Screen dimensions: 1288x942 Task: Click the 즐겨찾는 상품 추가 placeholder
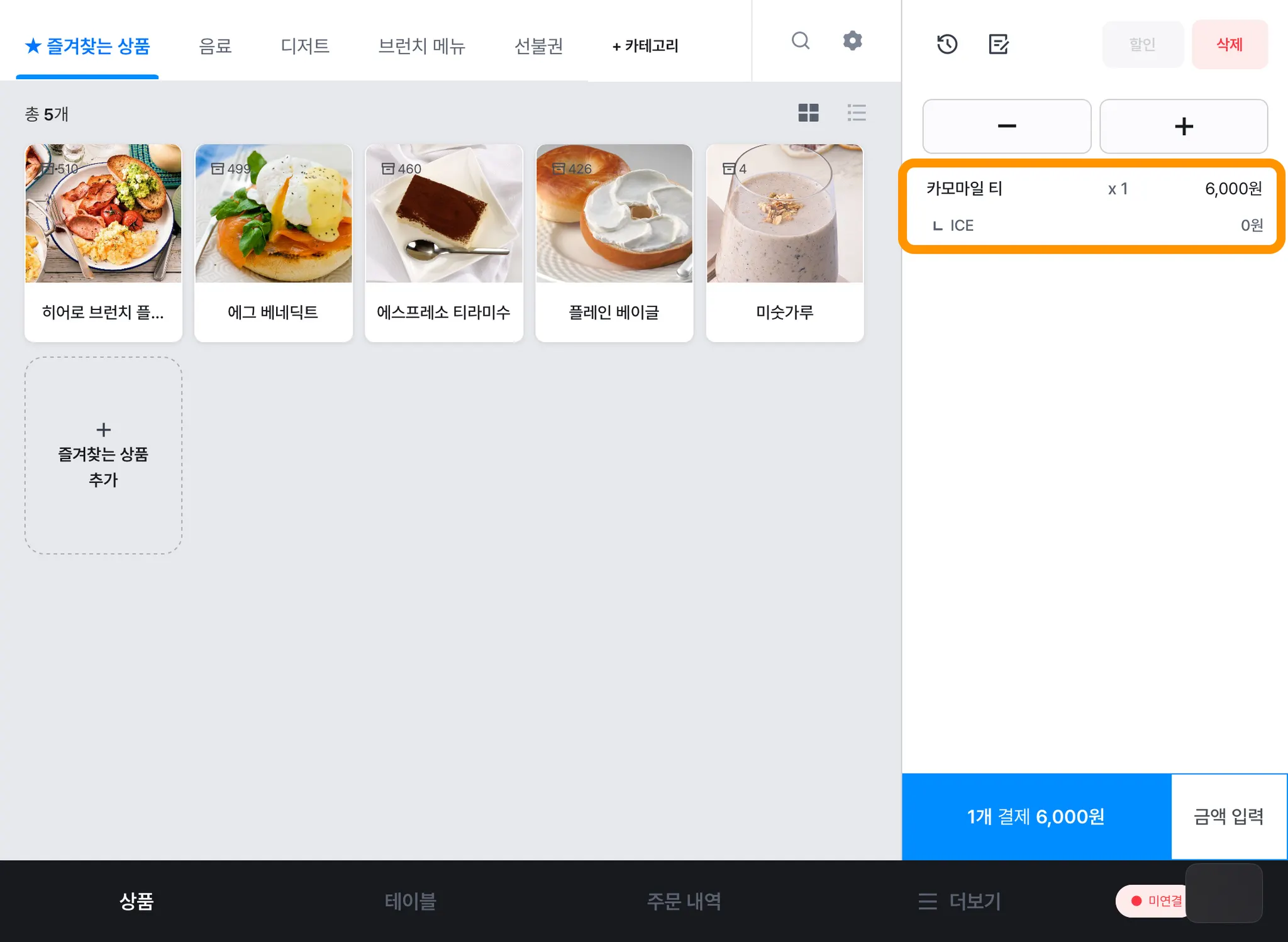point(103,455)
